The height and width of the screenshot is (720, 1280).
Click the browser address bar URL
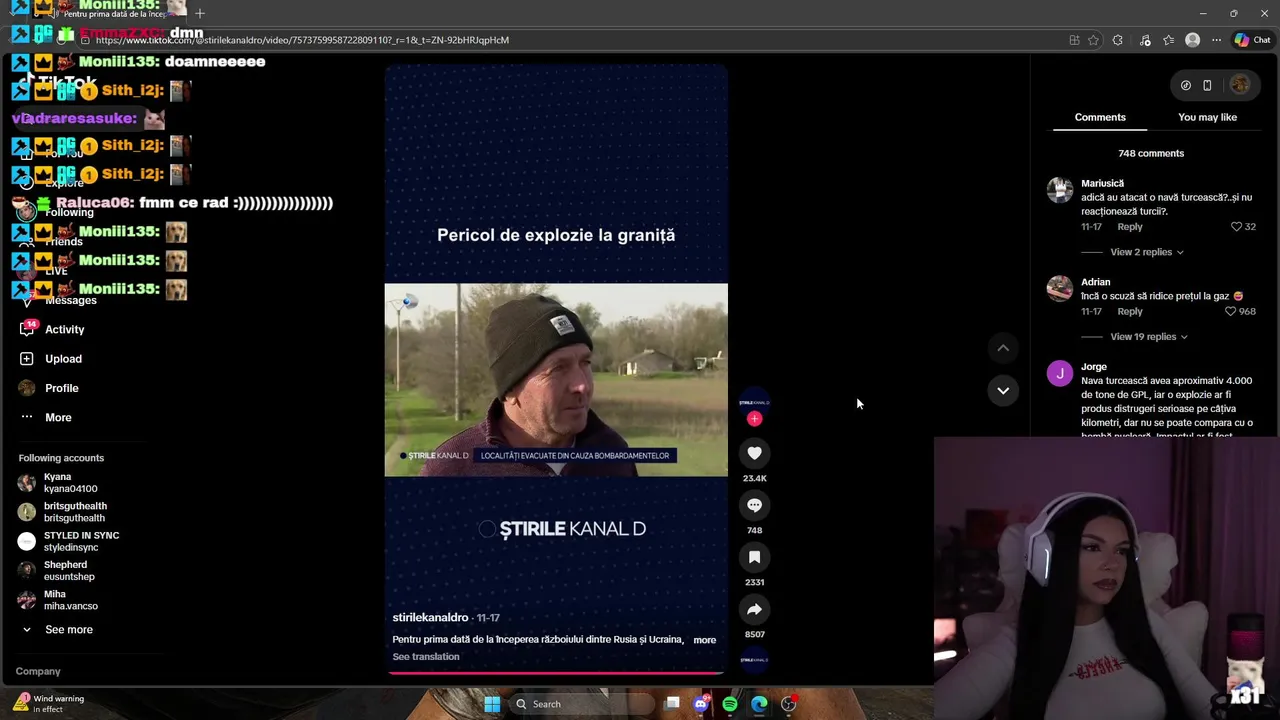[302, 40]
